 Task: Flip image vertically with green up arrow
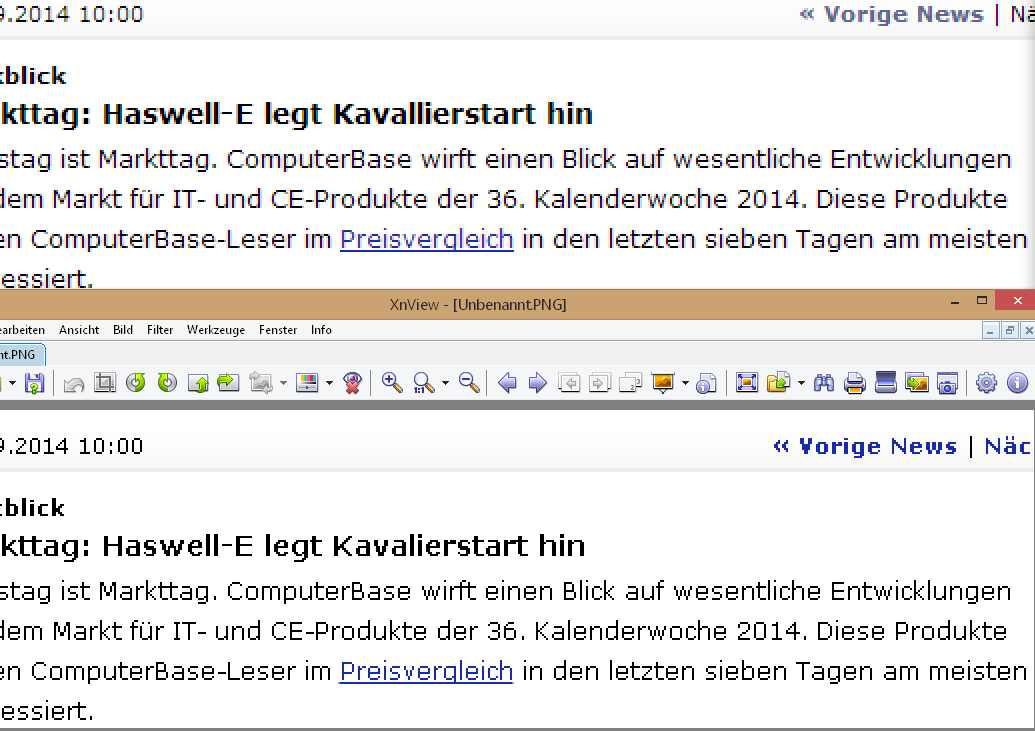(x=198, y=383)
